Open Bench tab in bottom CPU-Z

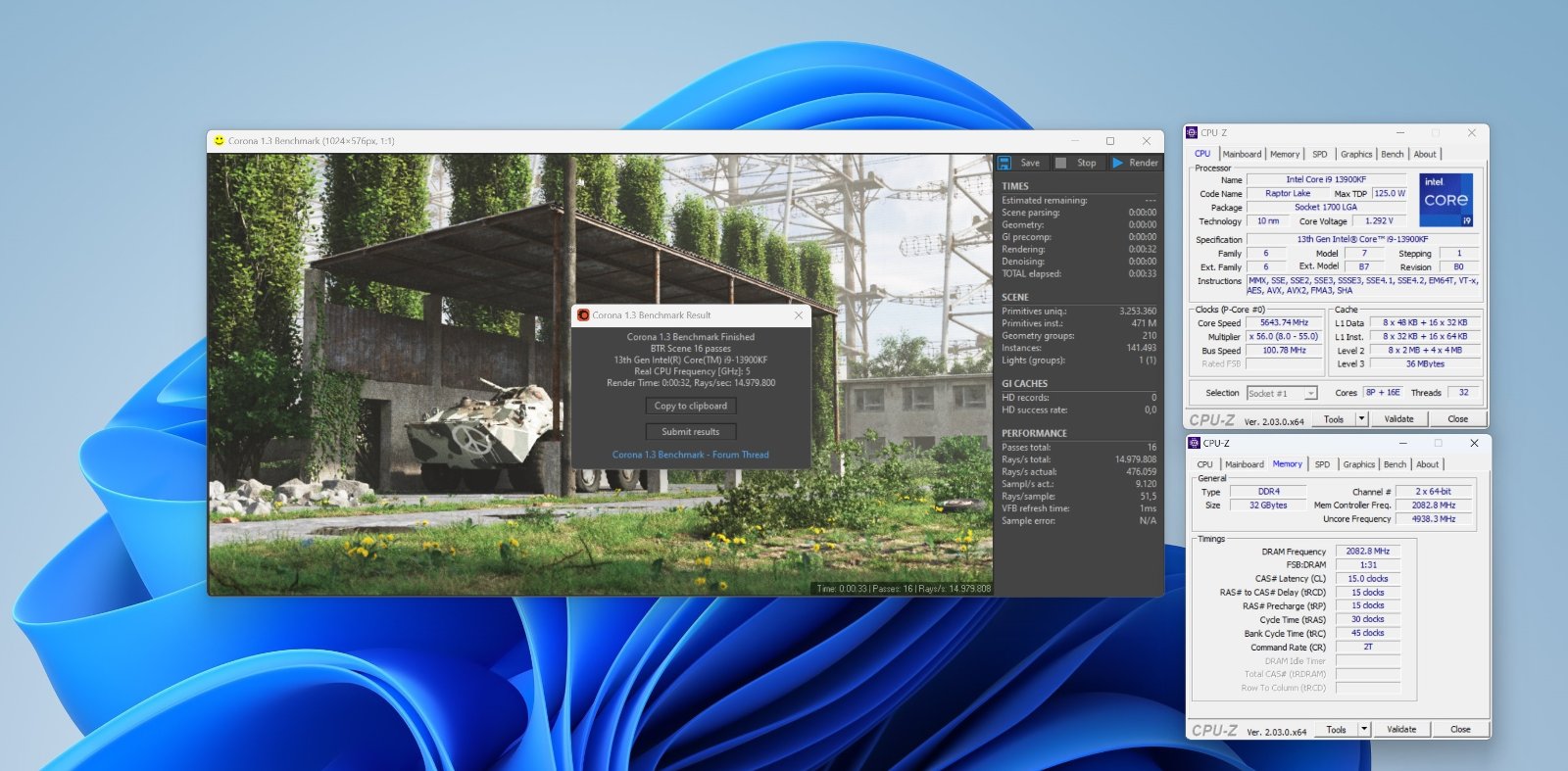tap(1396, 464)
